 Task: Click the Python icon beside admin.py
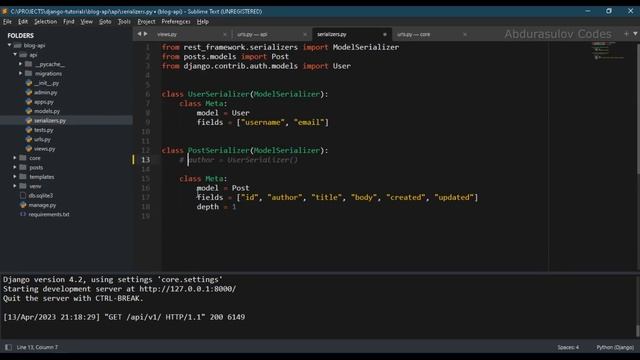tap(29, 92)
